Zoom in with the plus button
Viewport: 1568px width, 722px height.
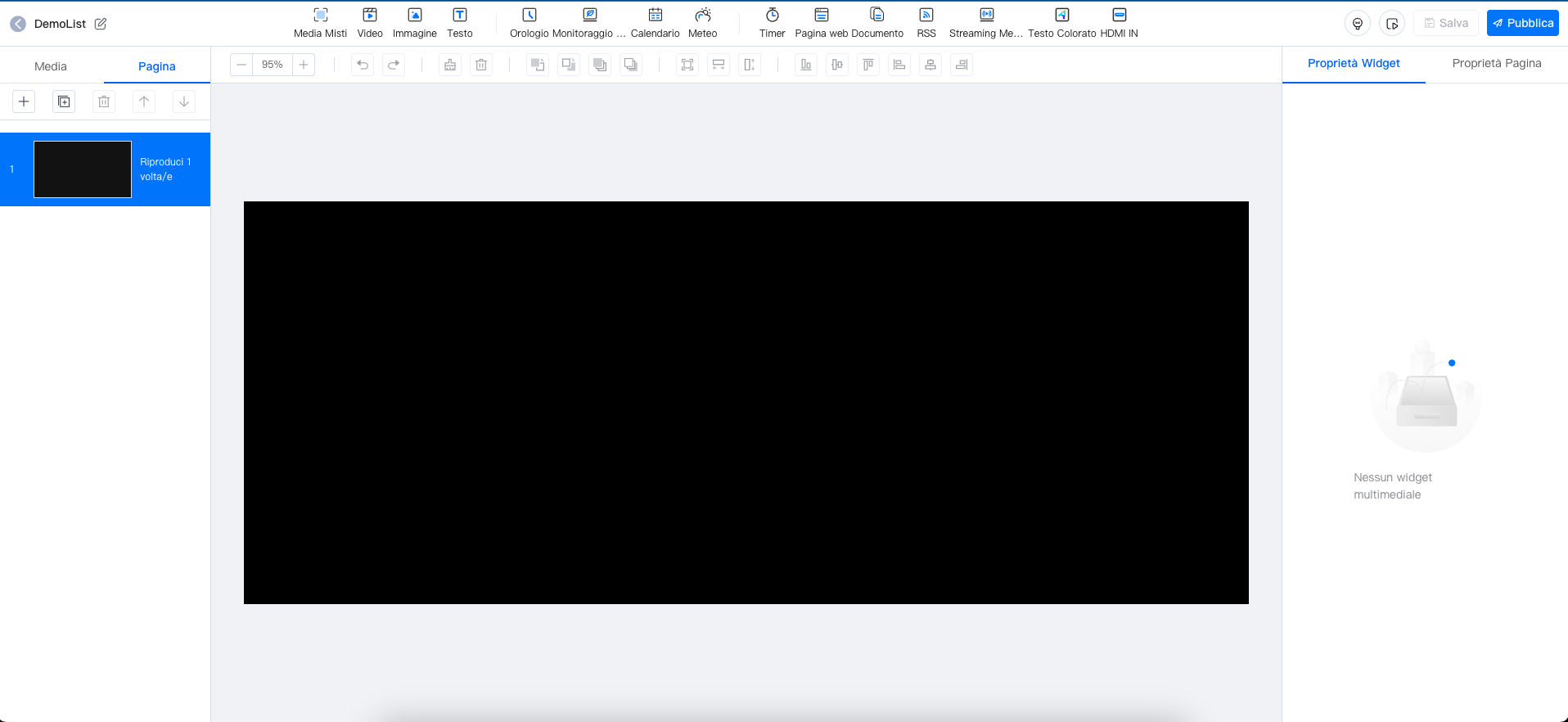304,65
